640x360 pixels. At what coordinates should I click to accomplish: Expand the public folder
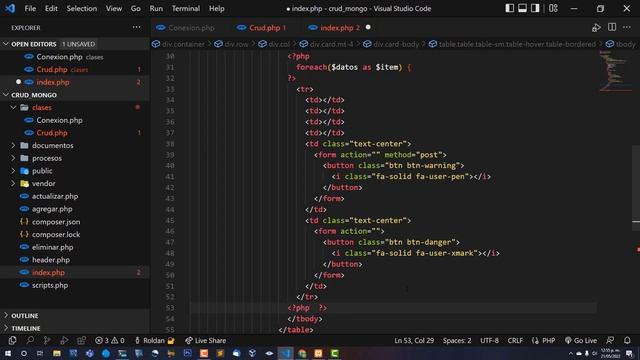[x=13, y=171]
